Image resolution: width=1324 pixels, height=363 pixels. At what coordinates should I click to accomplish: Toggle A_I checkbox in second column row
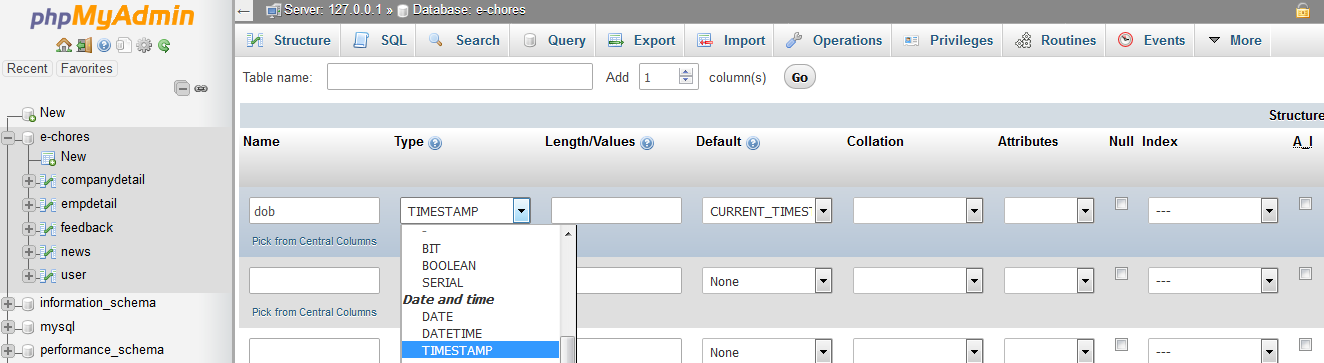pos(1305,273)
